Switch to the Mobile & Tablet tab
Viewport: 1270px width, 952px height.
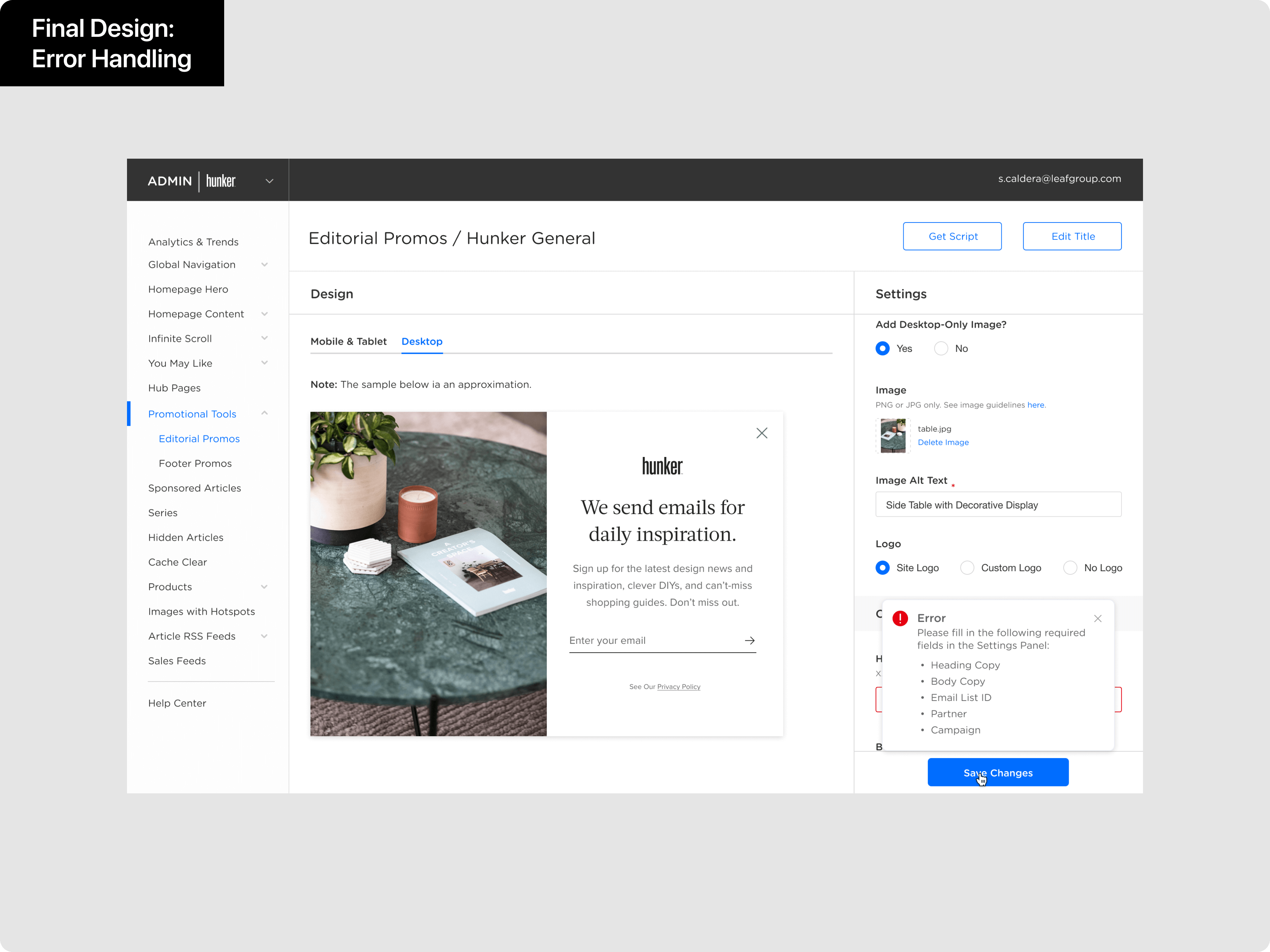[x=349, y=341]
